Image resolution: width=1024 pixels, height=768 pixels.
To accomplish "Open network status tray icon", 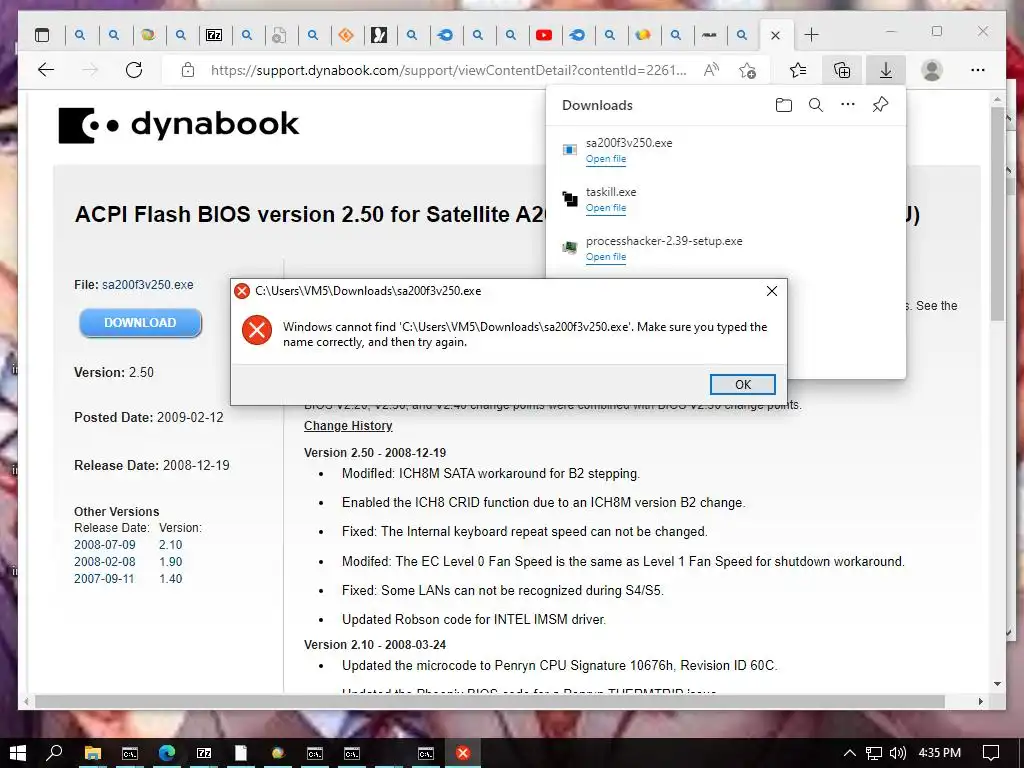I will (874, 753).
